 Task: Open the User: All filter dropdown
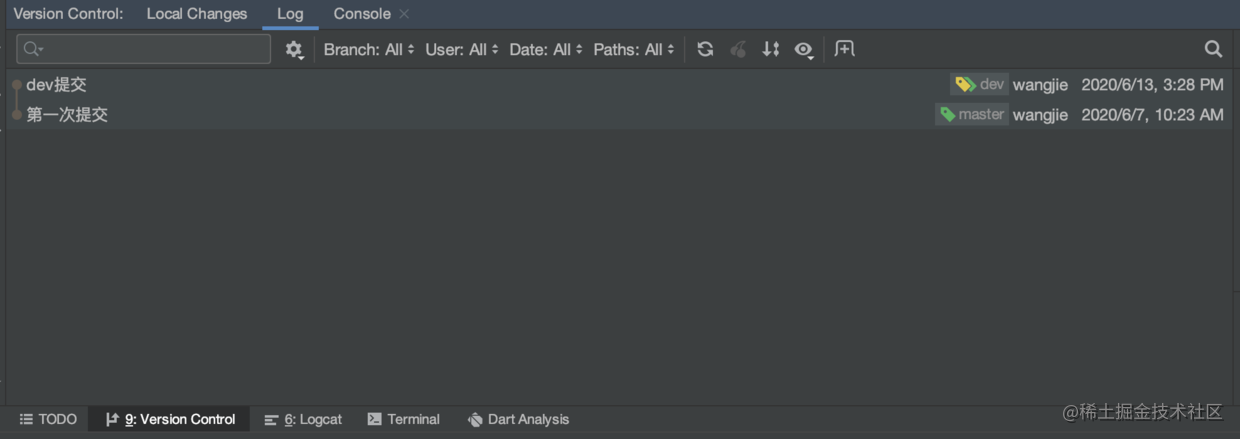(462, 49)
